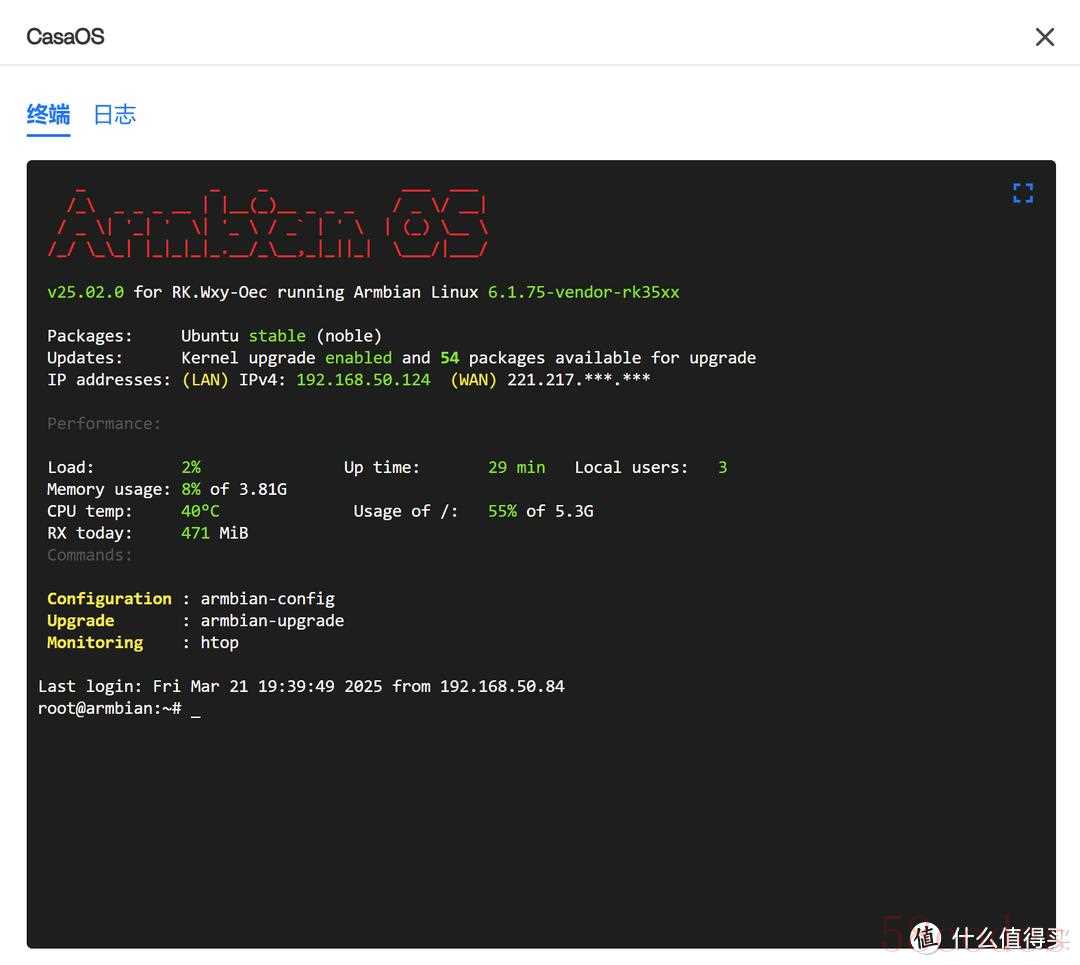The width and height of the screenshot is (1080, 965).
Task: Click the armbian-config command text
Action: tap(267, 599)
